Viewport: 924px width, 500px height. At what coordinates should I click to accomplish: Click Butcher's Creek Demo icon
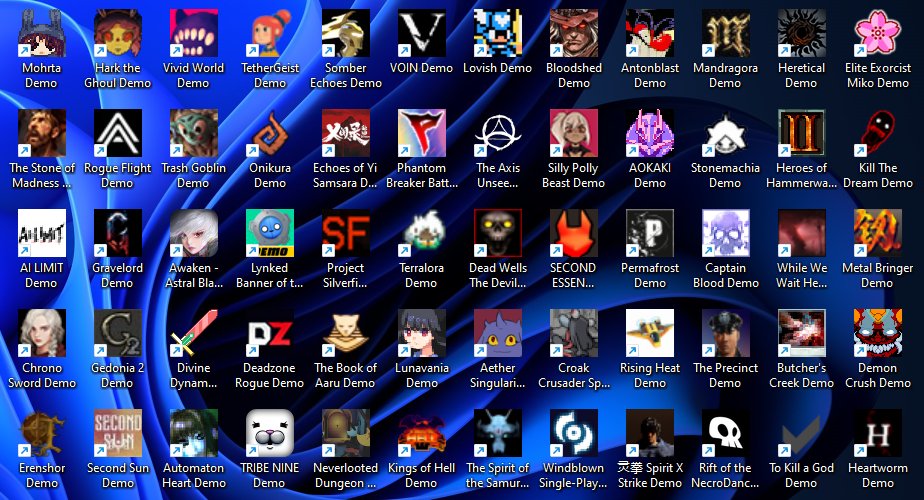point(801,333)
